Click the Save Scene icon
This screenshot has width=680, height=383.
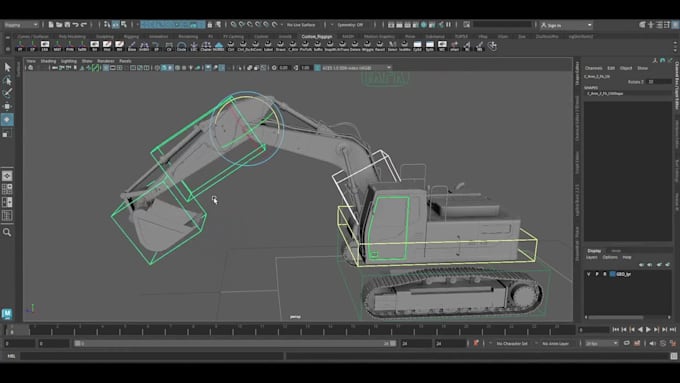[x=67, y=25]
